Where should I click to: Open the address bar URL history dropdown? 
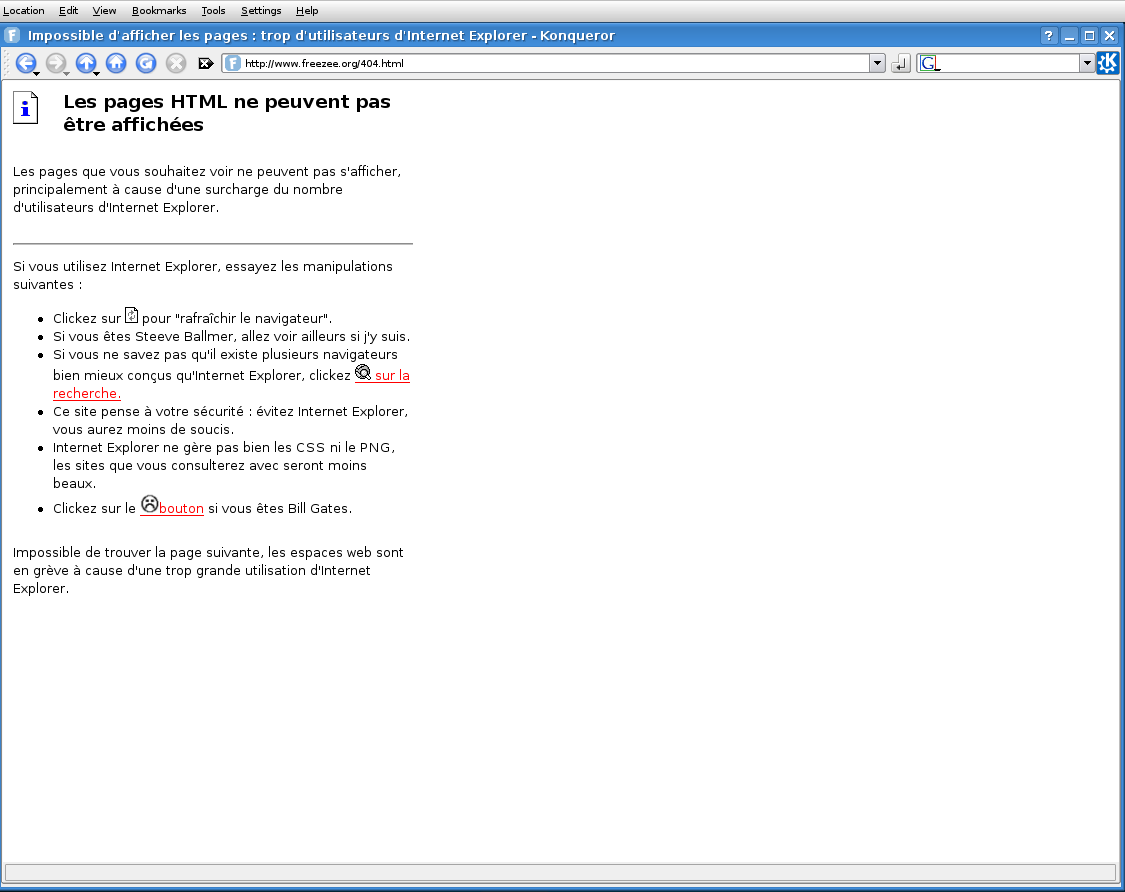click(877, 63)
